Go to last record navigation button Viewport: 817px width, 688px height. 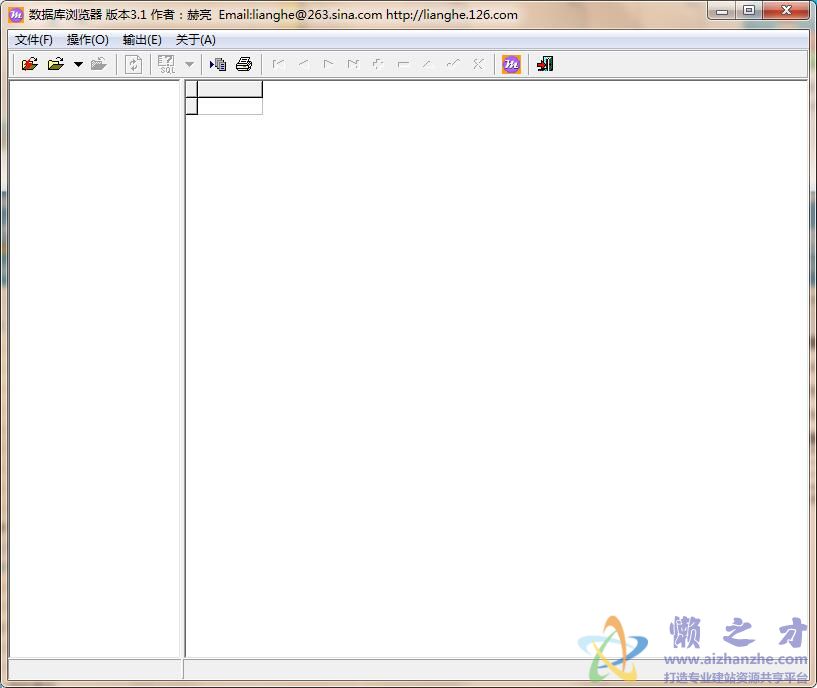click(353, 64)
